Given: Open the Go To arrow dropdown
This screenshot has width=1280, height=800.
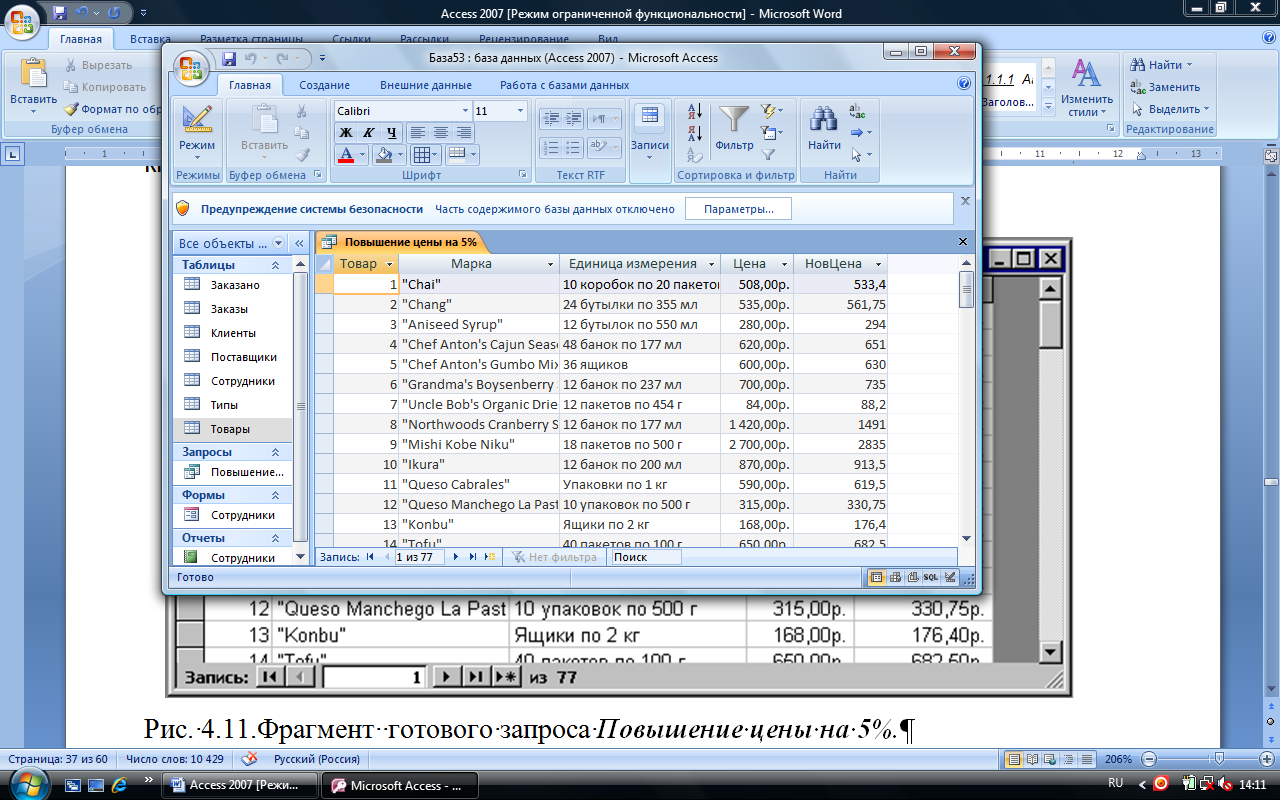Looking at the screenshot, I should pyautogui.click(x=861, y=133).
